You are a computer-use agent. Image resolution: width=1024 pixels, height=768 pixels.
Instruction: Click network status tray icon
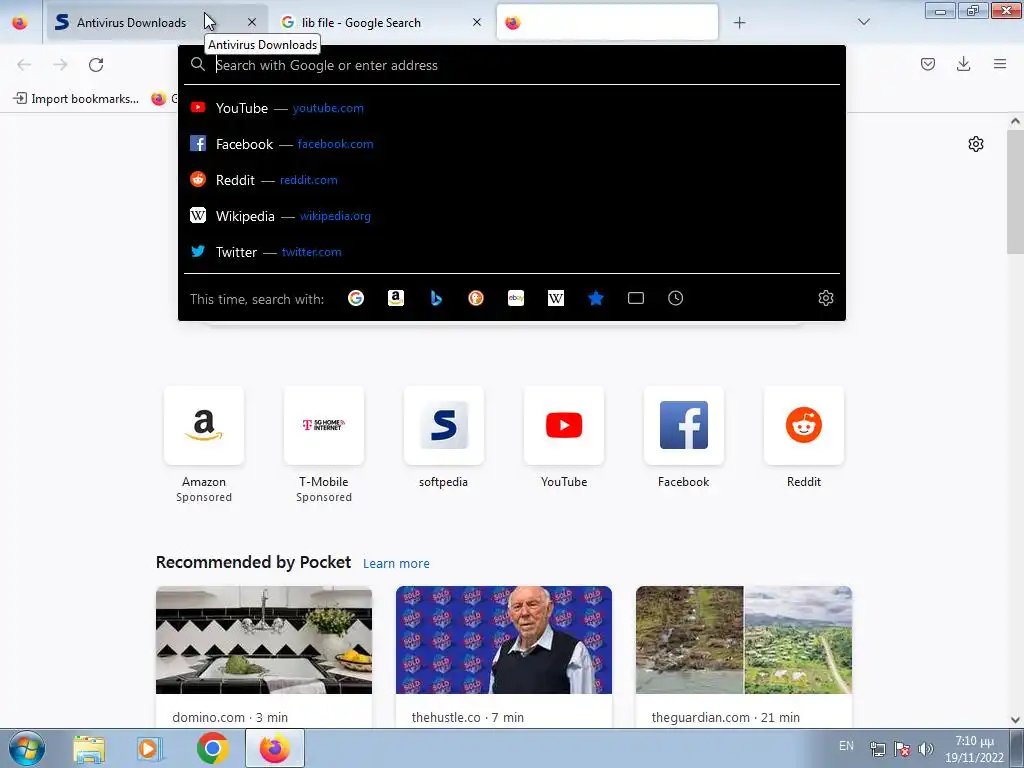point(878,749)
